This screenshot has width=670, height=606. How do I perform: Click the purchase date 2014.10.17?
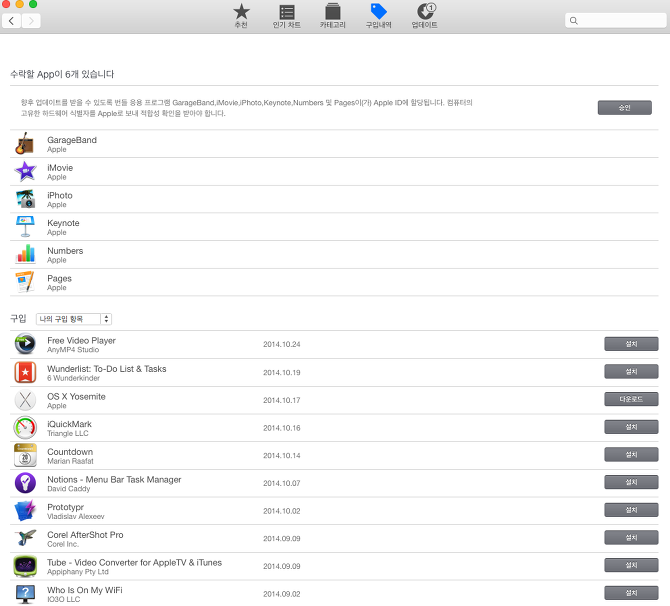pos(282,400)
